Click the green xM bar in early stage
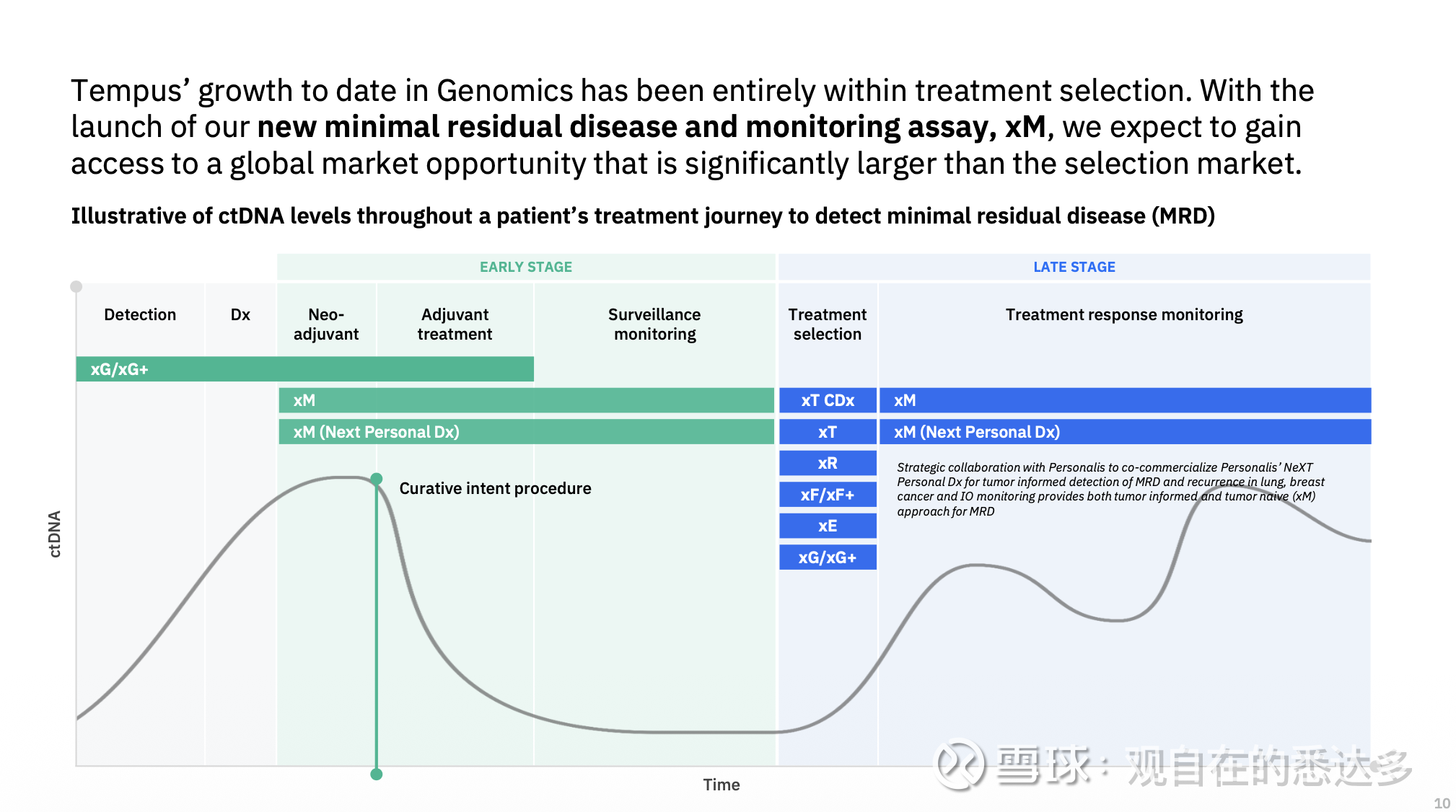Screen dimensions: 1456x812 526,400
